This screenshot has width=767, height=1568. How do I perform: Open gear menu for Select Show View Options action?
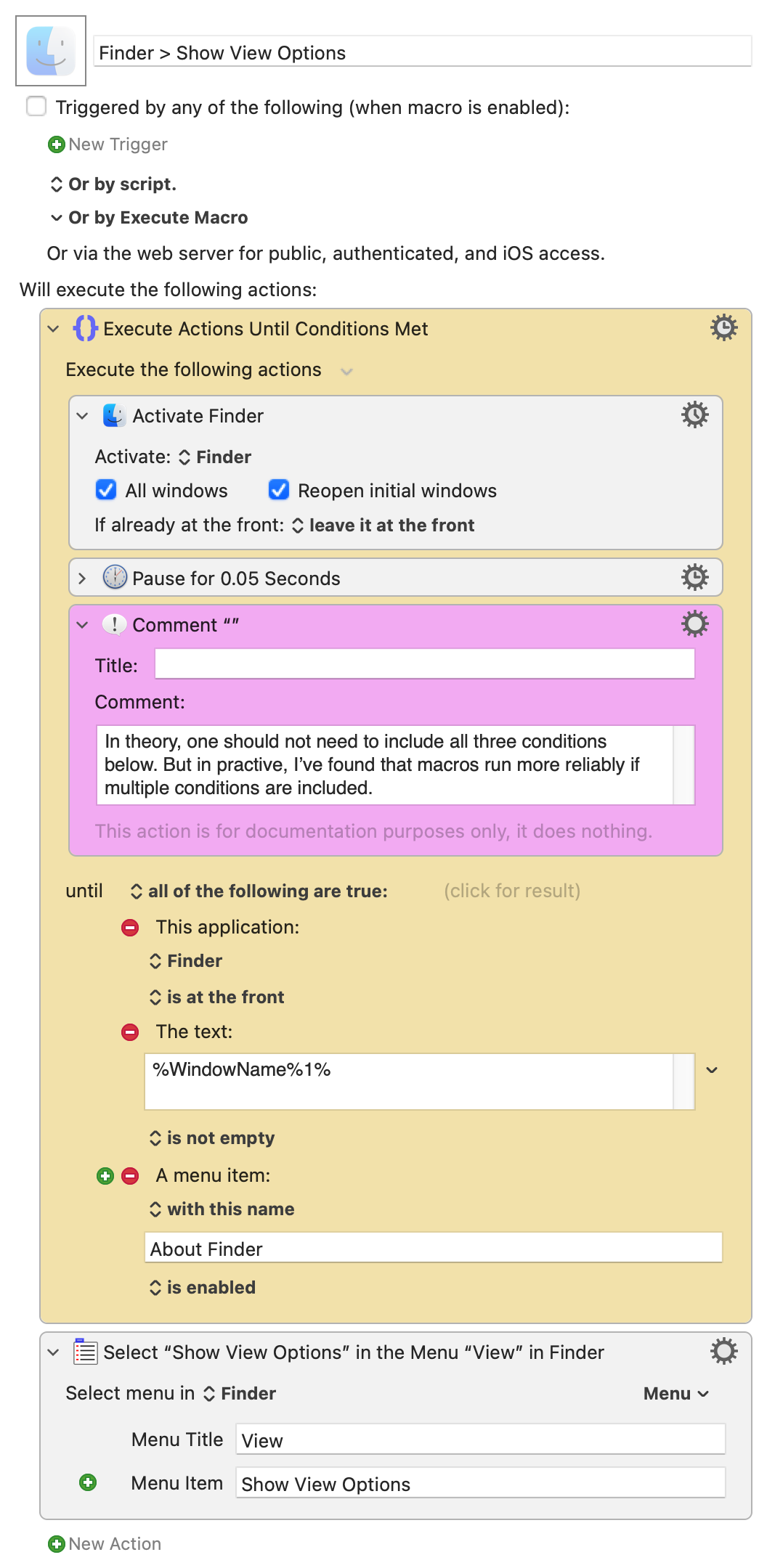point(723,1352)
